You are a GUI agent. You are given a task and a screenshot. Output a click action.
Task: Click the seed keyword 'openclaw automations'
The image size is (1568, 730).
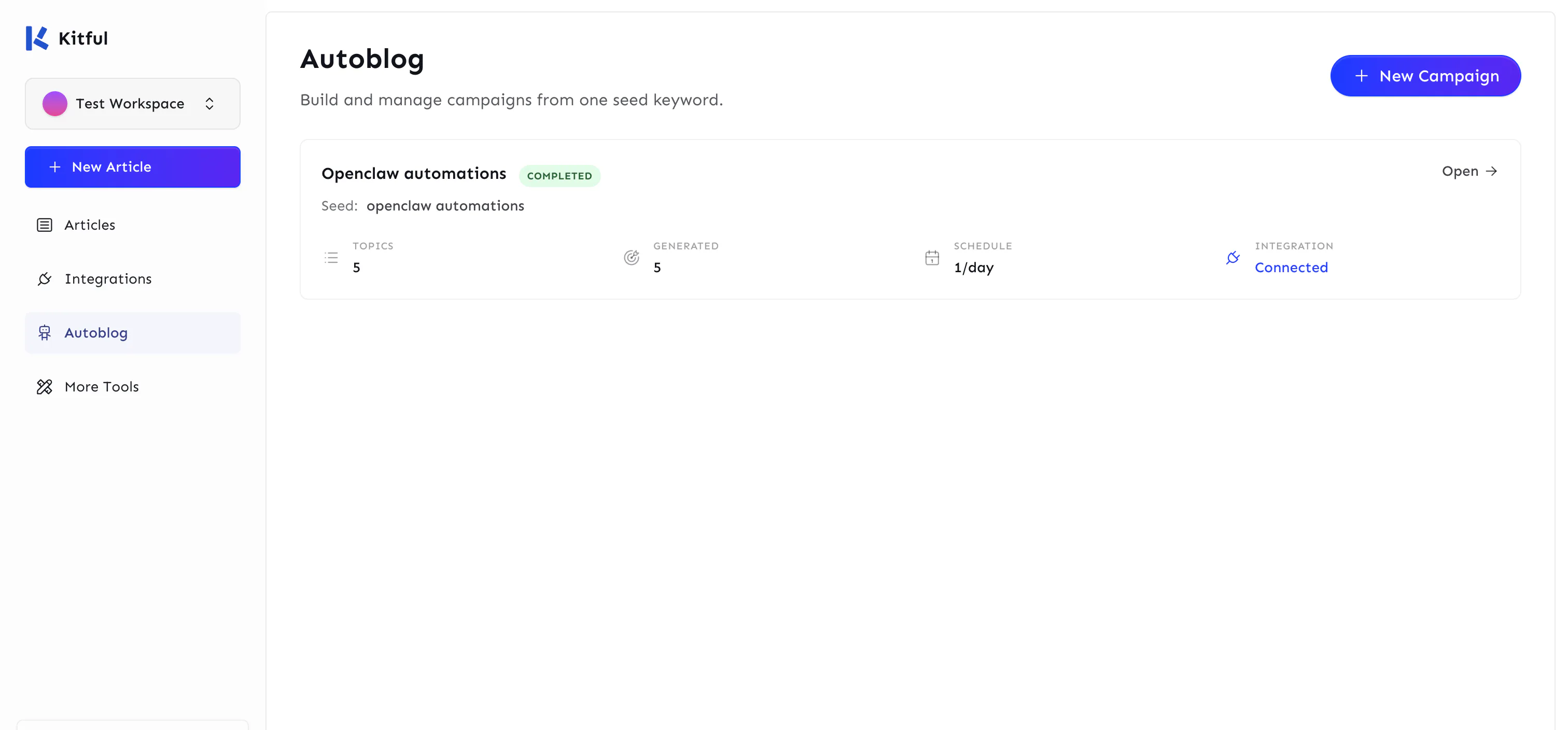[445, 206]
